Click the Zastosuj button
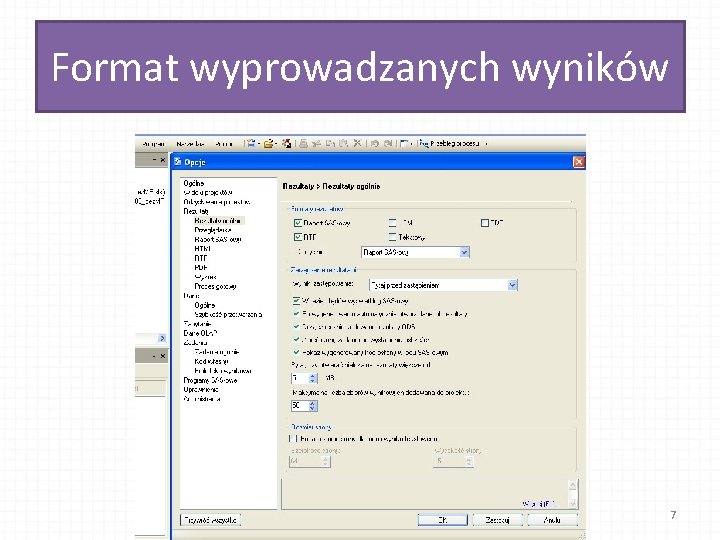Screen dimensions: 720x540 click(498, 520)
